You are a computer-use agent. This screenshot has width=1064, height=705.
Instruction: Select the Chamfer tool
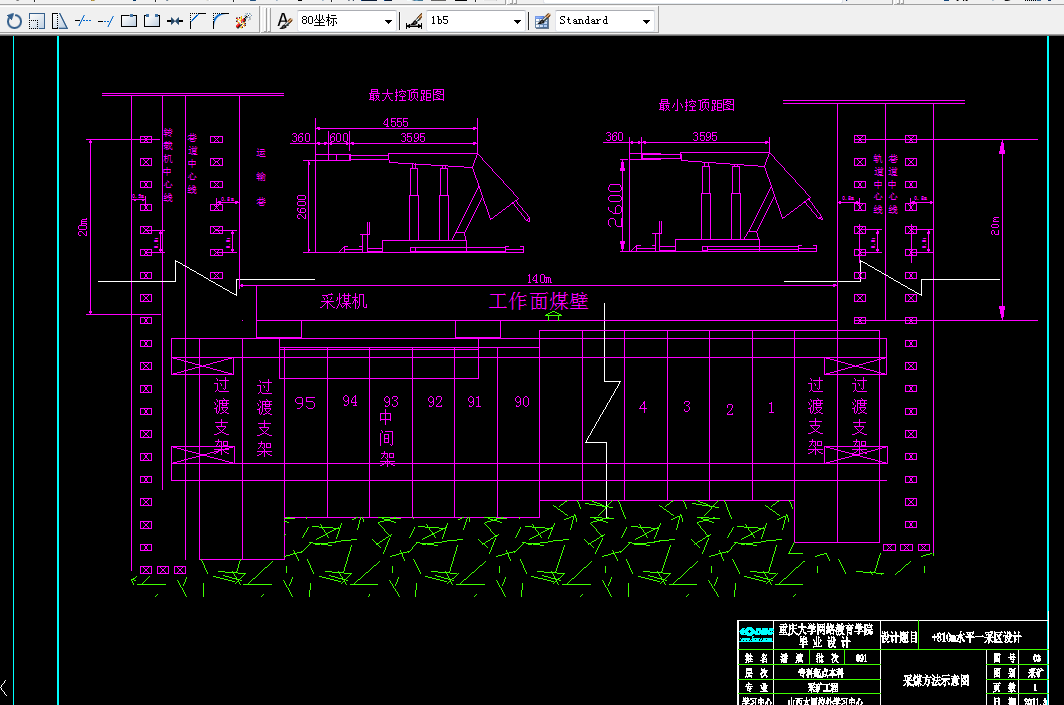click(197, 21)
